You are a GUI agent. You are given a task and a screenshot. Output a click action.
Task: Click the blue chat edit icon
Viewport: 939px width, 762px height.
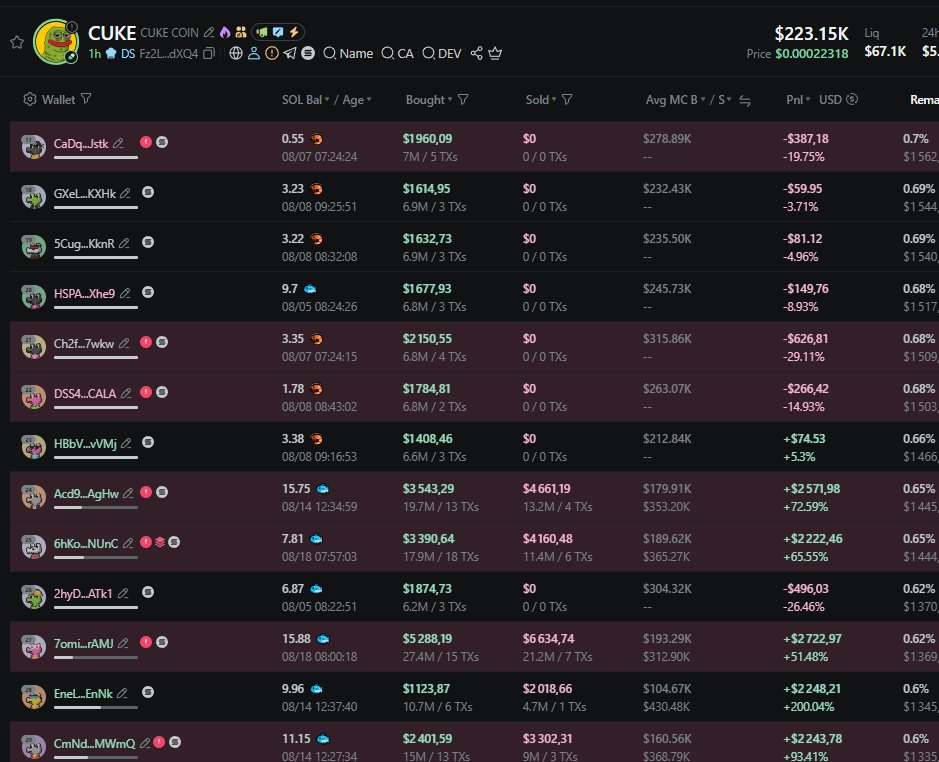[278, 32]
